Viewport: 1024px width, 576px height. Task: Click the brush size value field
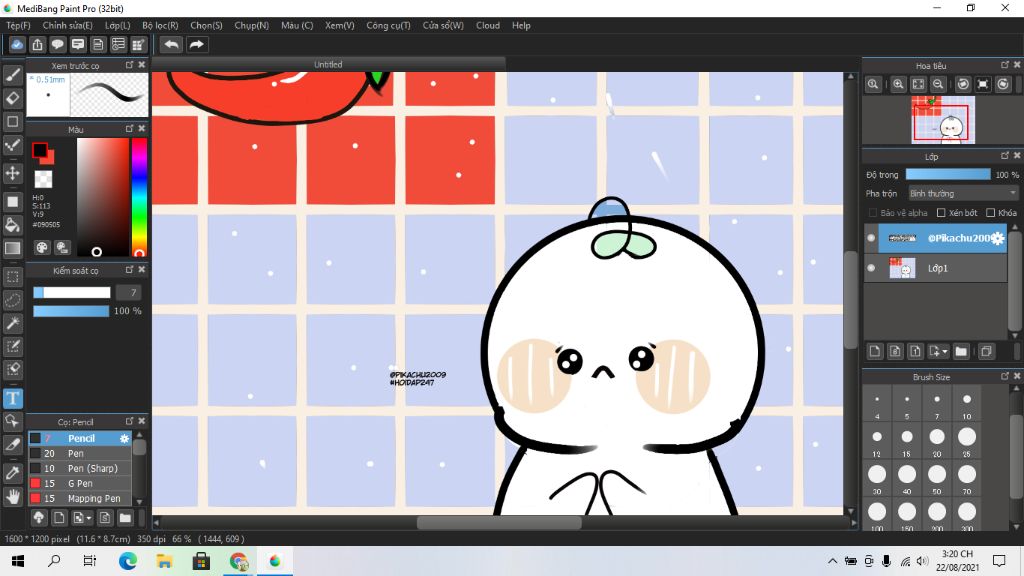click(x=129, y=293)
